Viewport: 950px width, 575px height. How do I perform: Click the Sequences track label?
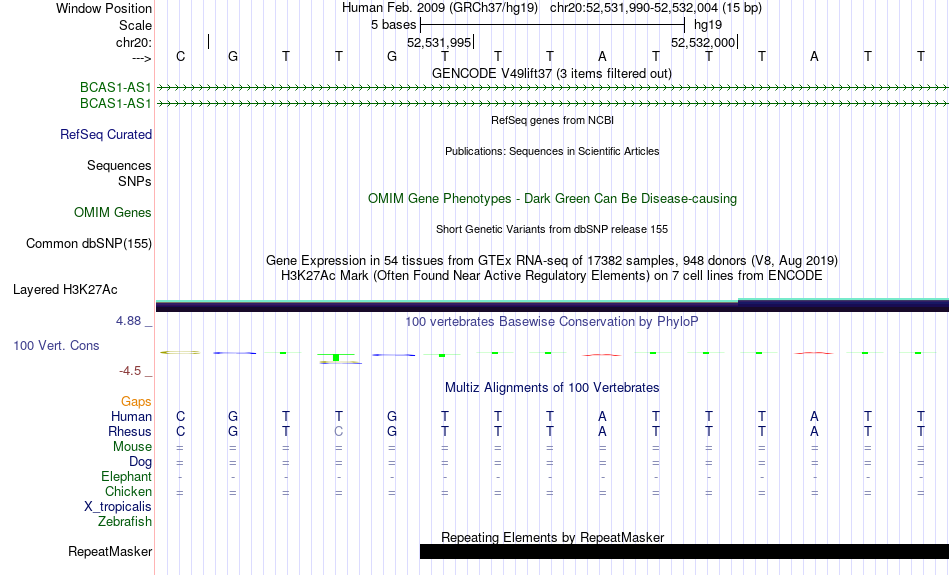(x=119, y=165)
